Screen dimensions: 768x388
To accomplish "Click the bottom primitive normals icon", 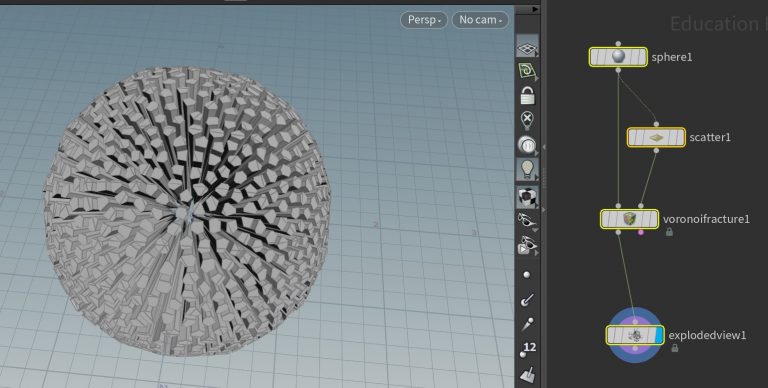I will [527, 374].
